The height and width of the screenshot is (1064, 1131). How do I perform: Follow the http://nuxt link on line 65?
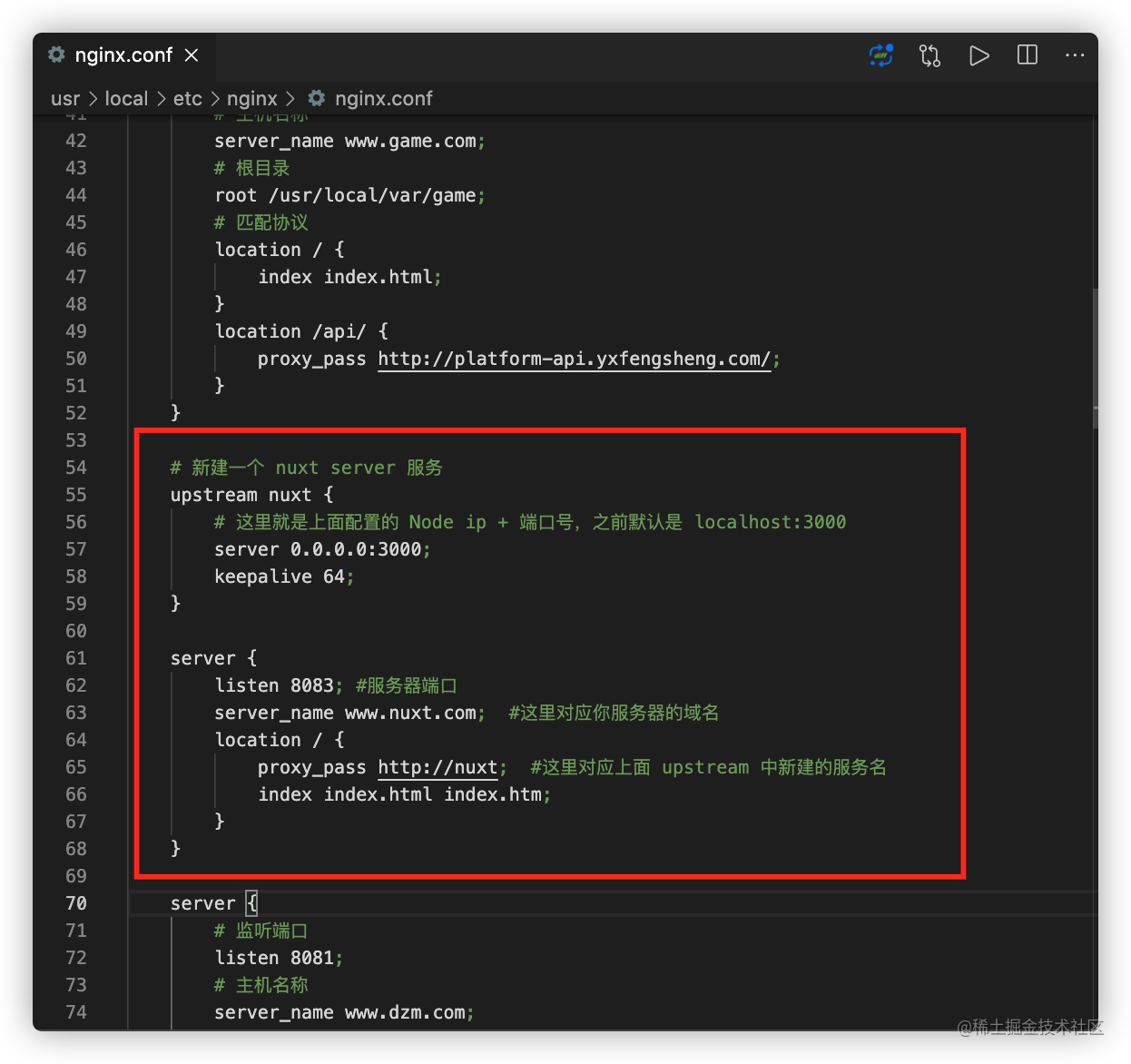438,767
